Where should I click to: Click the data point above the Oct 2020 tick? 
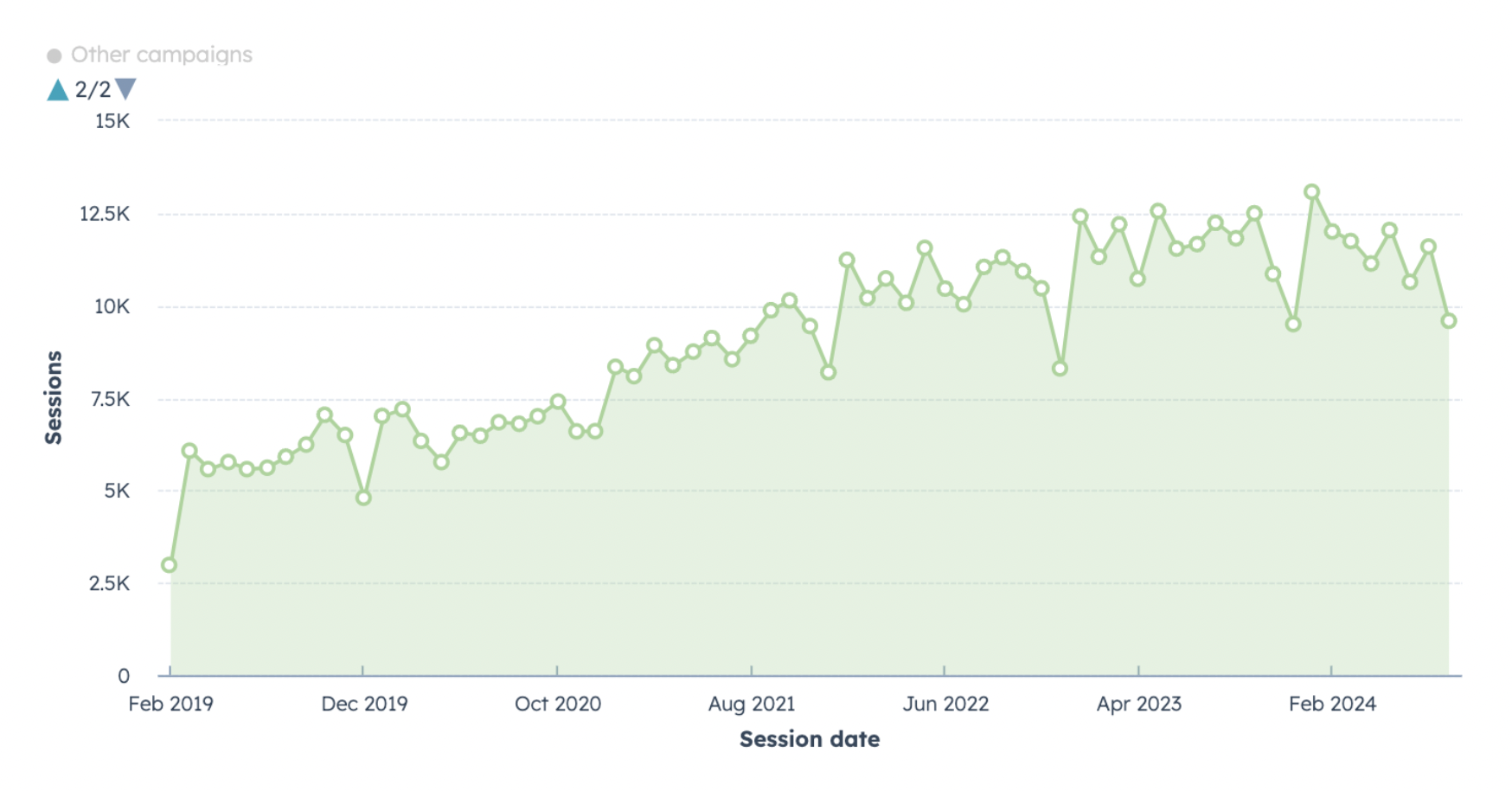(558, 402)
